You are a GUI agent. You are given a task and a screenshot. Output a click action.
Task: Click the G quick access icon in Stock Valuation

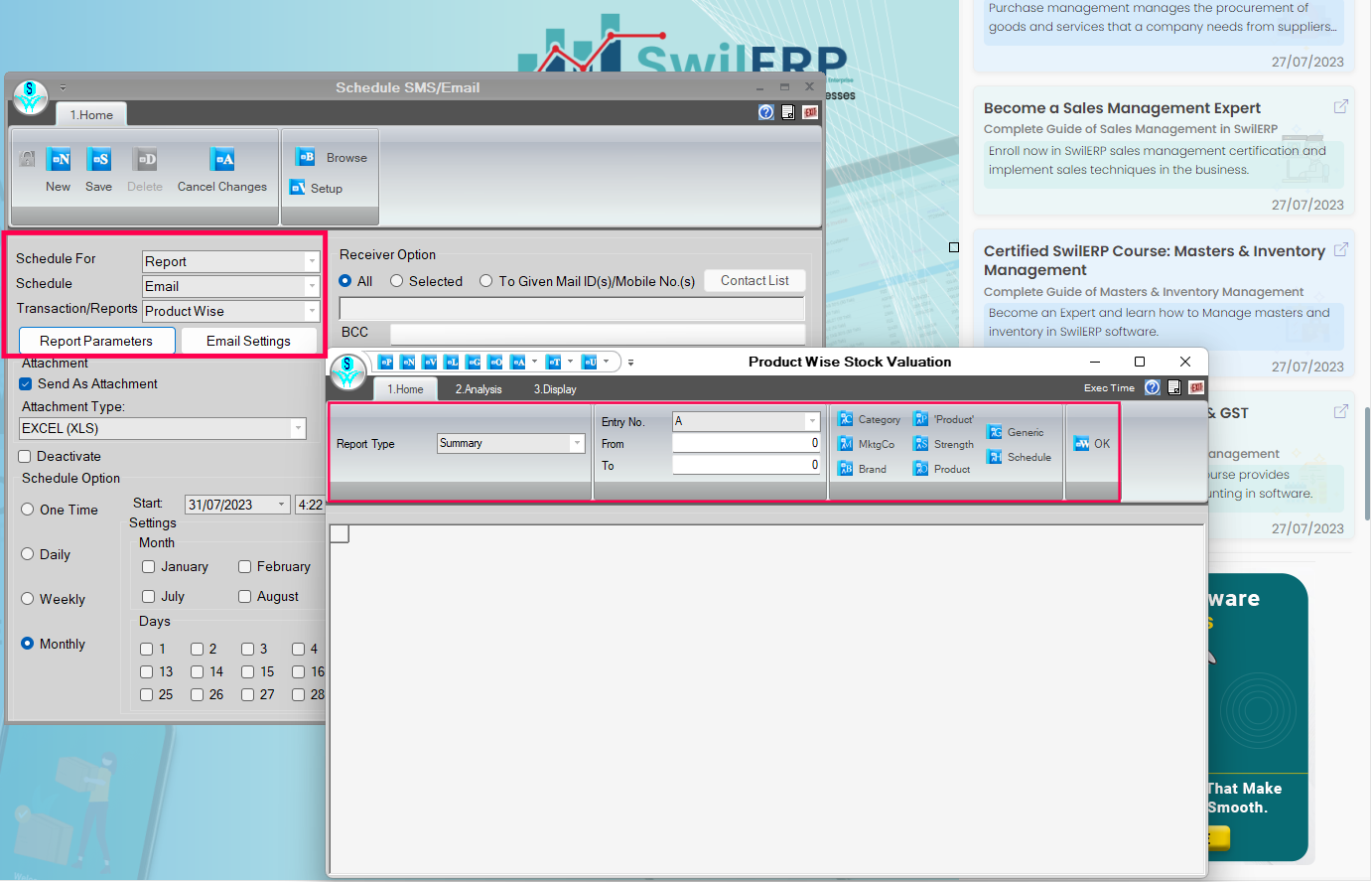pyautogui.click(x=473, y=362)
